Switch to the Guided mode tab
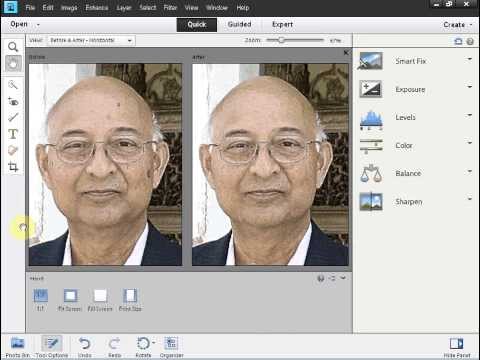This screenshot has height=360, width=480. pos(239,24)
